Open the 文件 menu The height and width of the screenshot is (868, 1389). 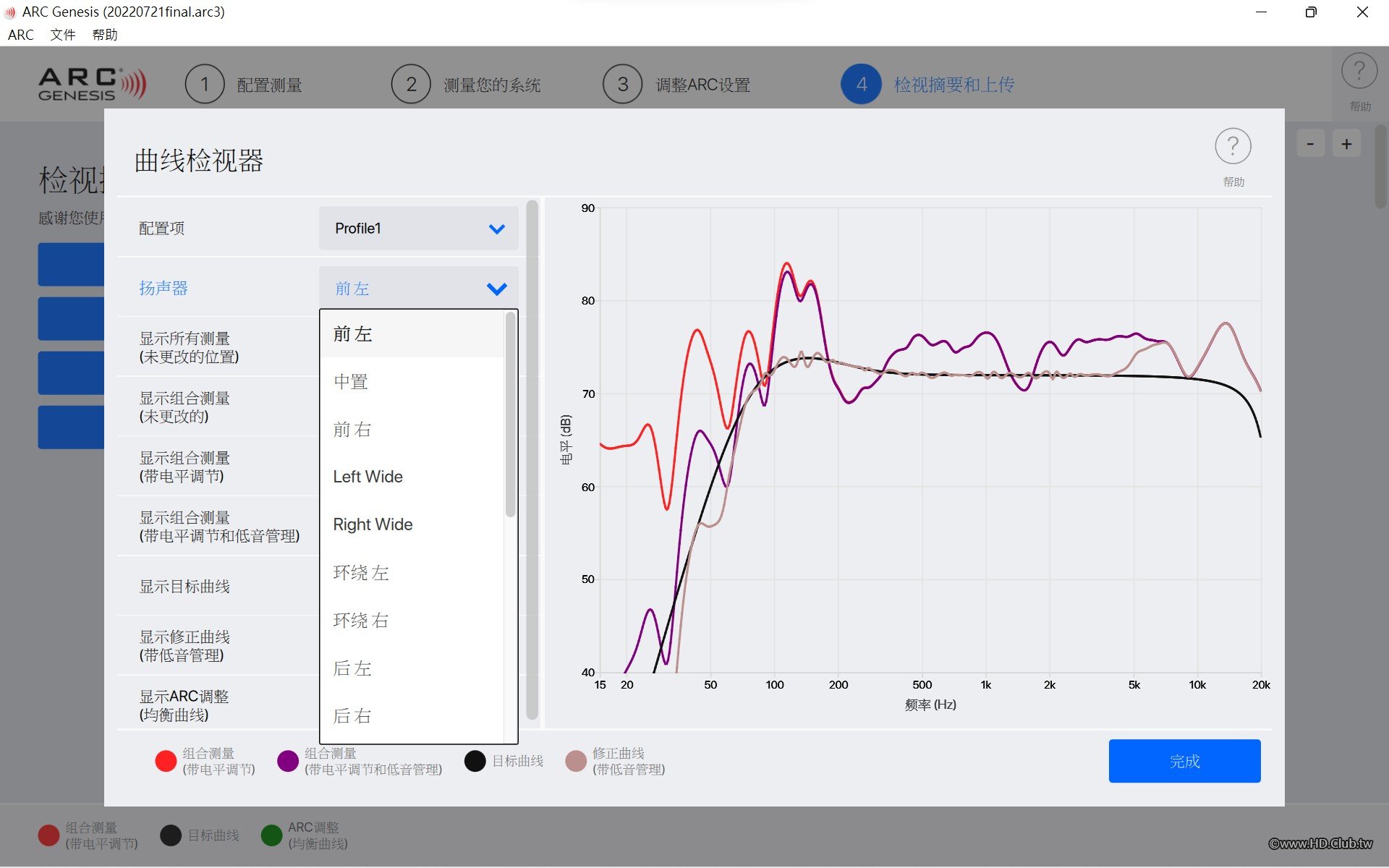[63, 35]
